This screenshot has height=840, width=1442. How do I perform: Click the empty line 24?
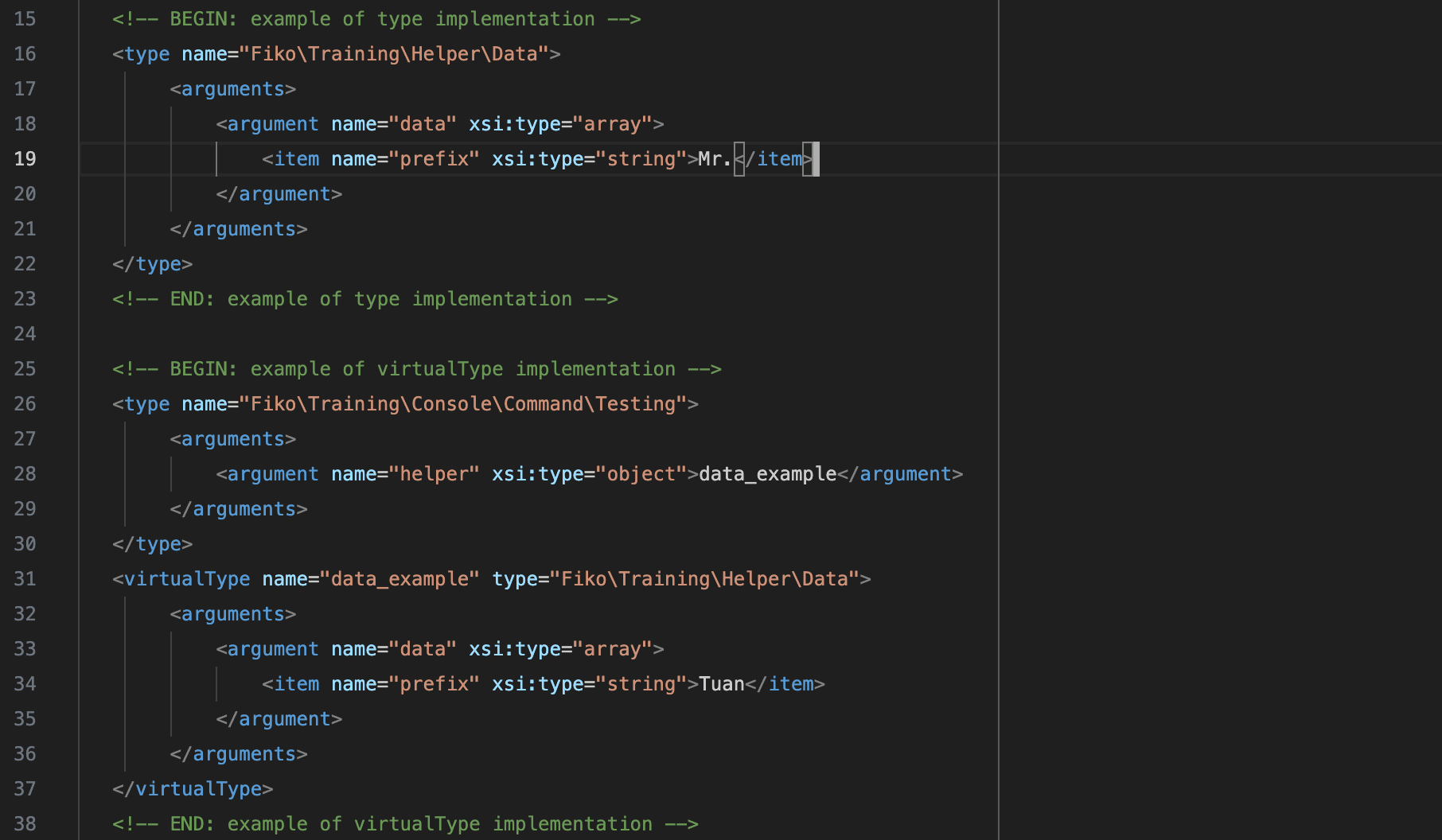(x=239, y=333)
